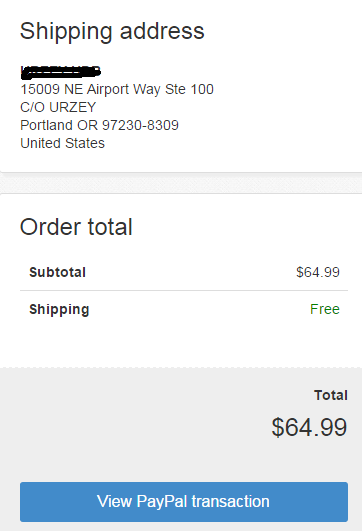Click the Order total heading
The image size is (362, 531).
[76, 227]
